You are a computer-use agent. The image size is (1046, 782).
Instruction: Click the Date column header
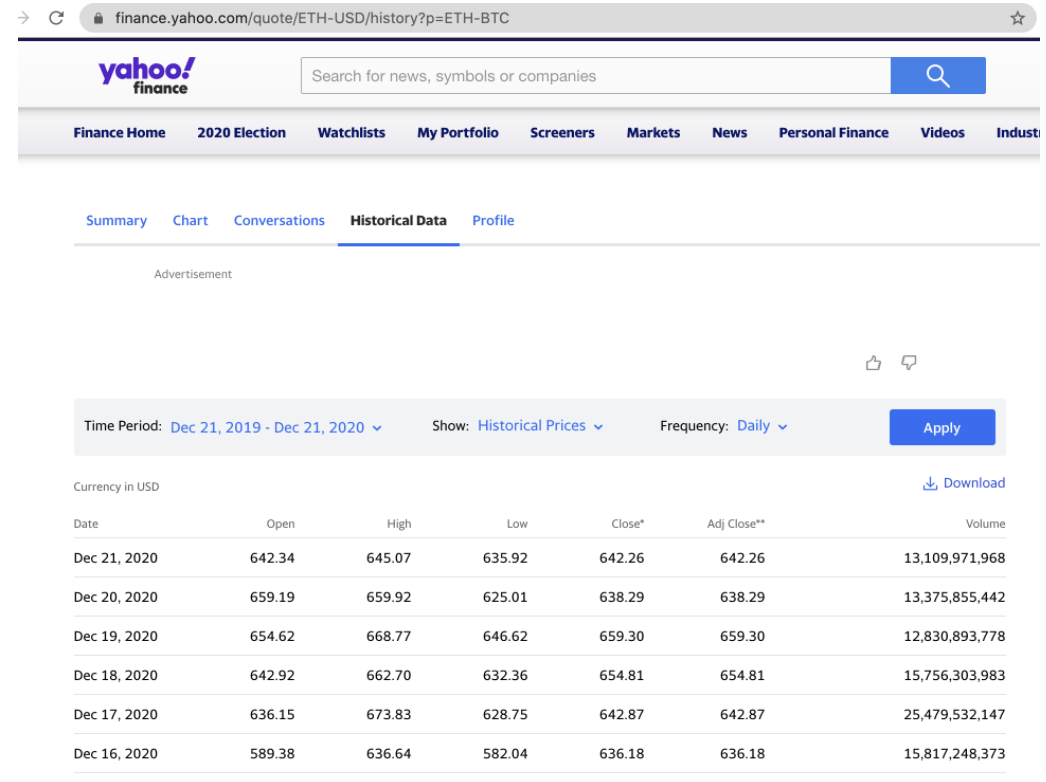point(86,524)
